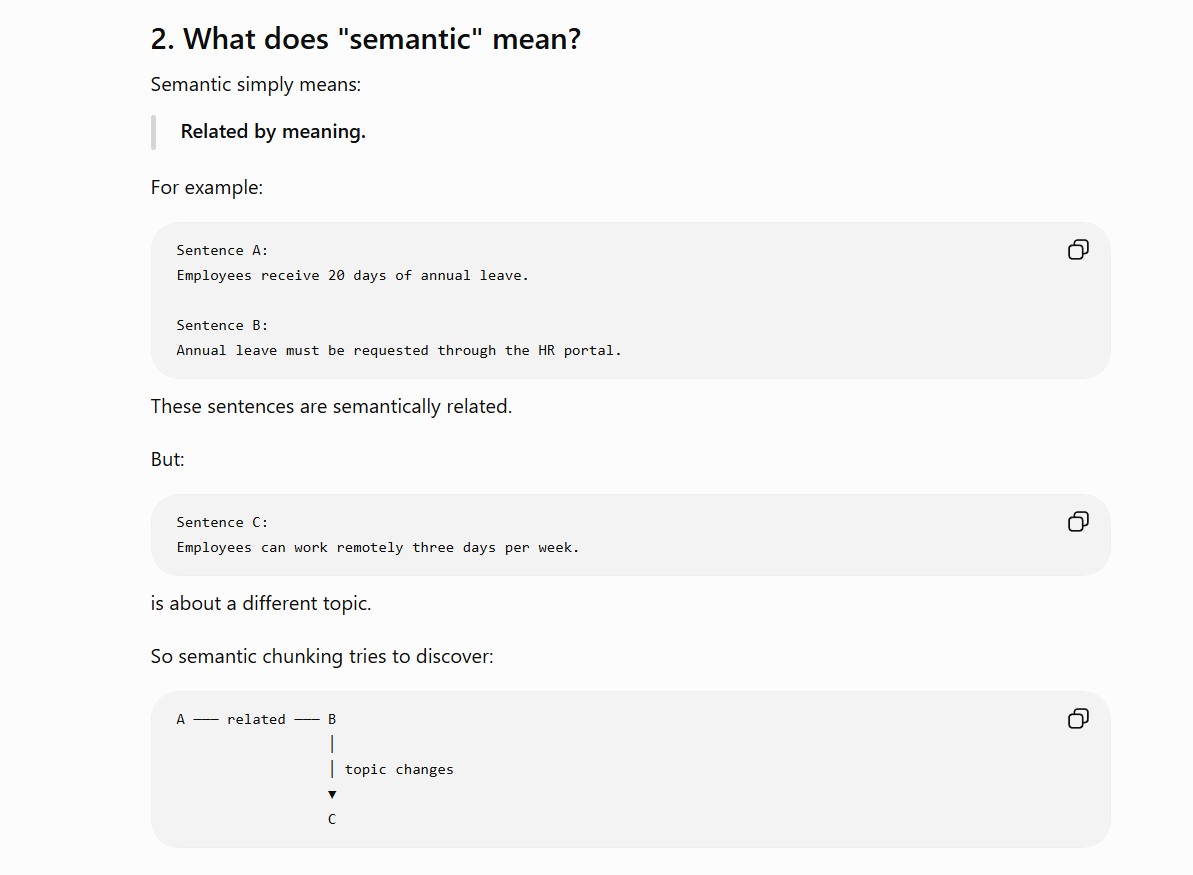Copy the topic changes diagram block

1078,718
